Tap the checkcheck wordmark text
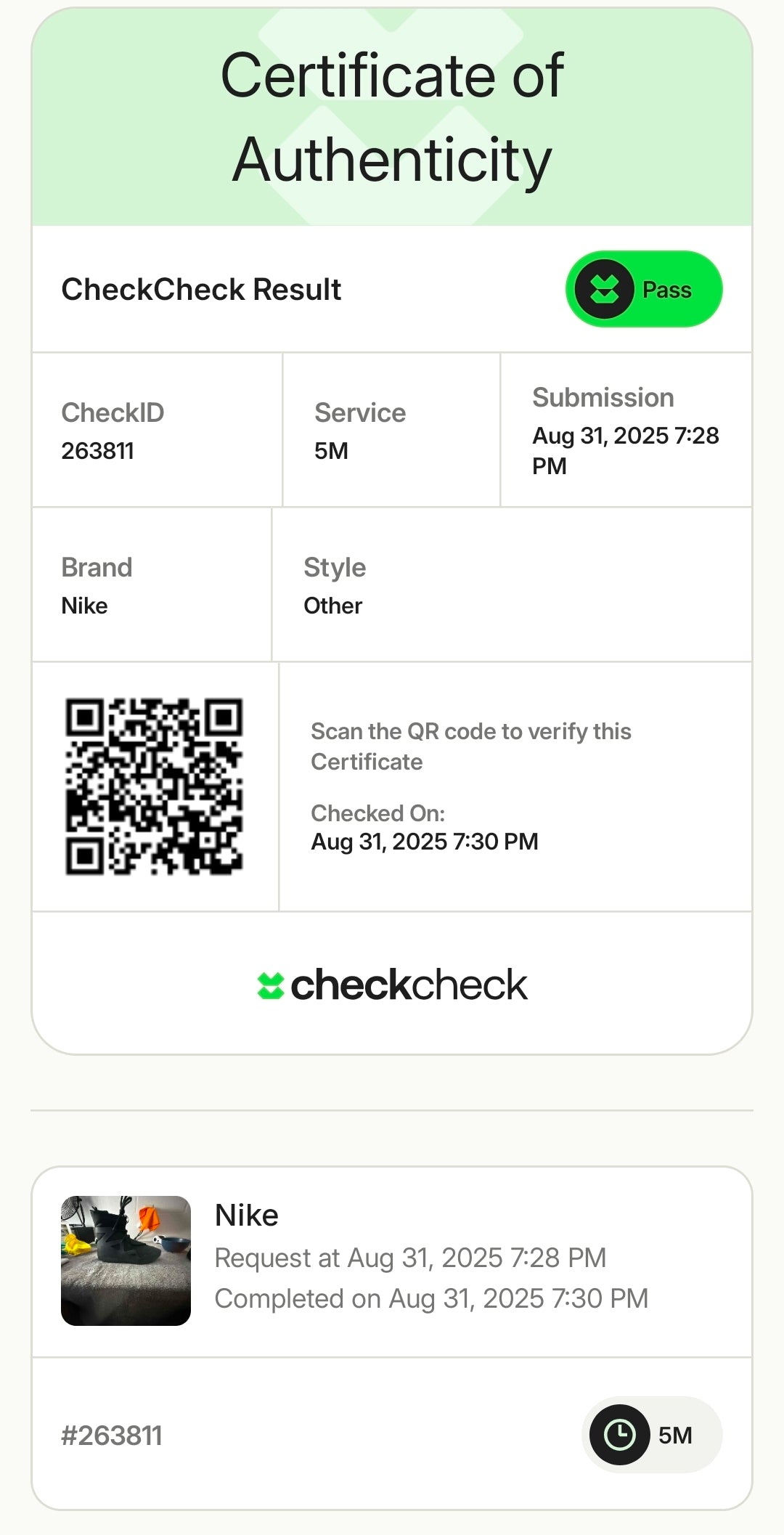The height and width of the screenshot is (1535, 784). pos(409,985)
